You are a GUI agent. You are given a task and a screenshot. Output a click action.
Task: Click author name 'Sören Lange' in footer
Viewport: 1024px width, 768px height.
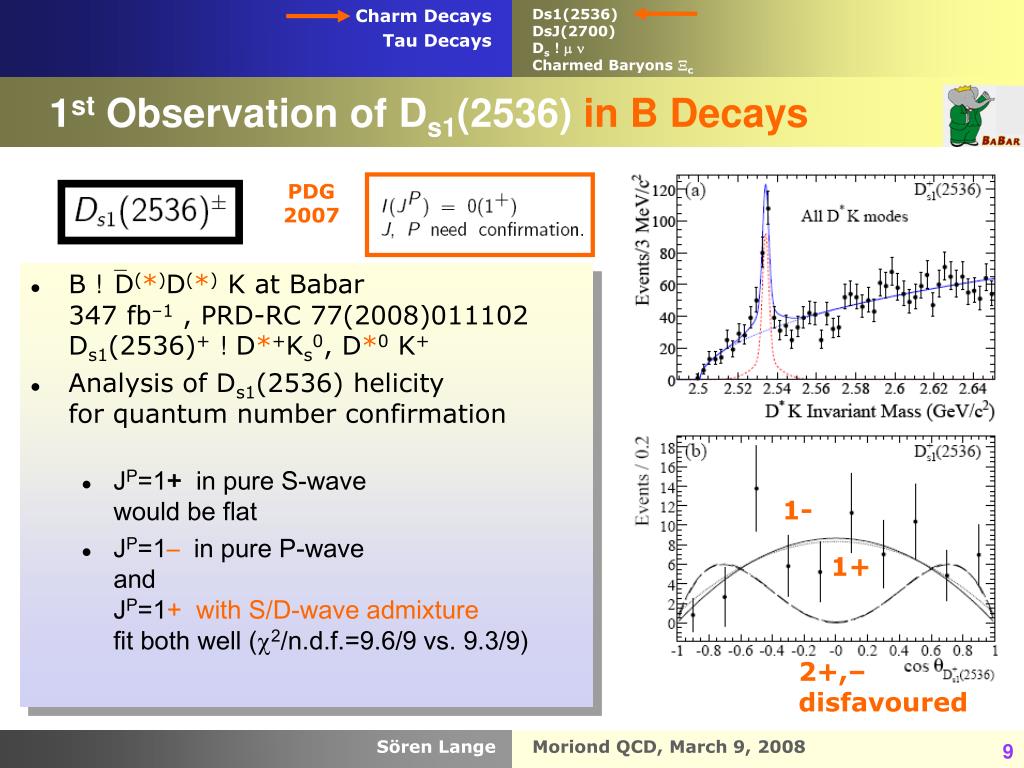pyautogui.click(x=436, y=747)
